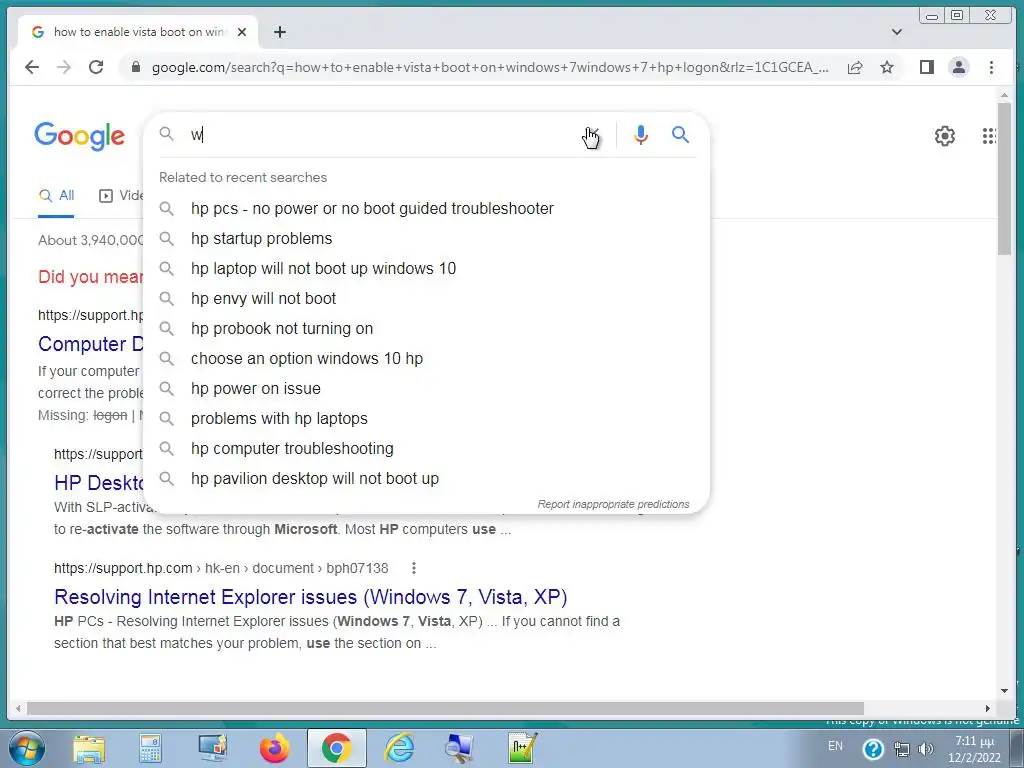Open the Notepad++ taskbar icon
This screenshot has width=1024, height=768.
(522, 748)
